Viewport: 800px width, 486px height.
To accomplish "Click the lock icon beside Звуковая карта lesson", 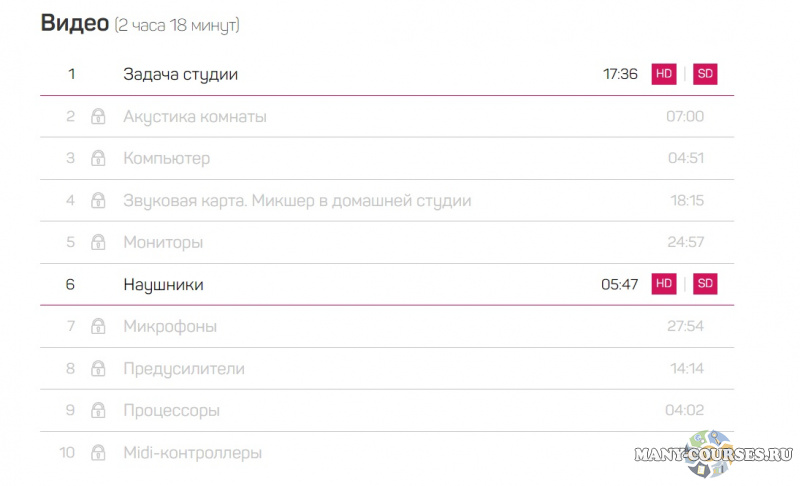I will click(99, 201).
